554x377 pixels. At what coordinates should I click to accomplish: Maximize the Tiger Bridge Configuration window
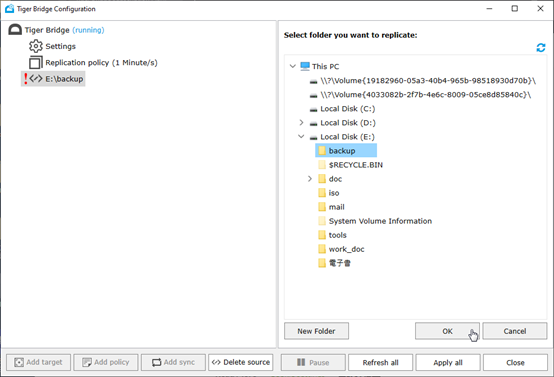pyautogui.click(x=514, y=8)
